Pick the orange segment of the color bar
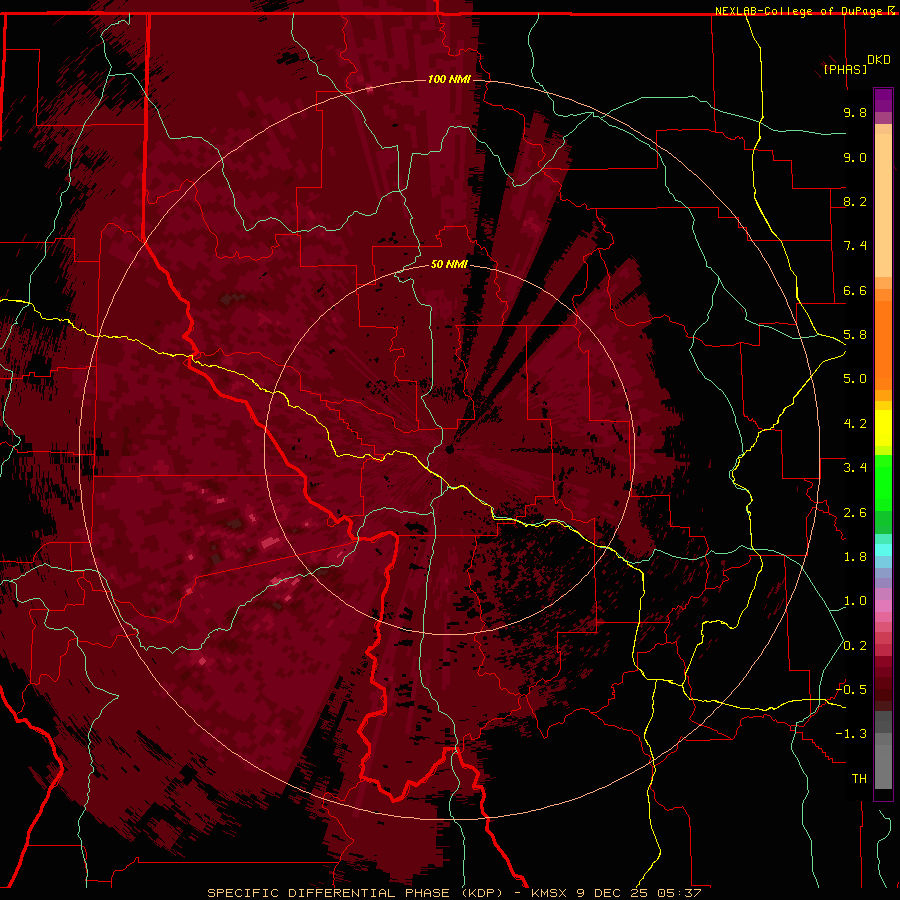Viewport: 900px width, 900px height. (883, 346)
